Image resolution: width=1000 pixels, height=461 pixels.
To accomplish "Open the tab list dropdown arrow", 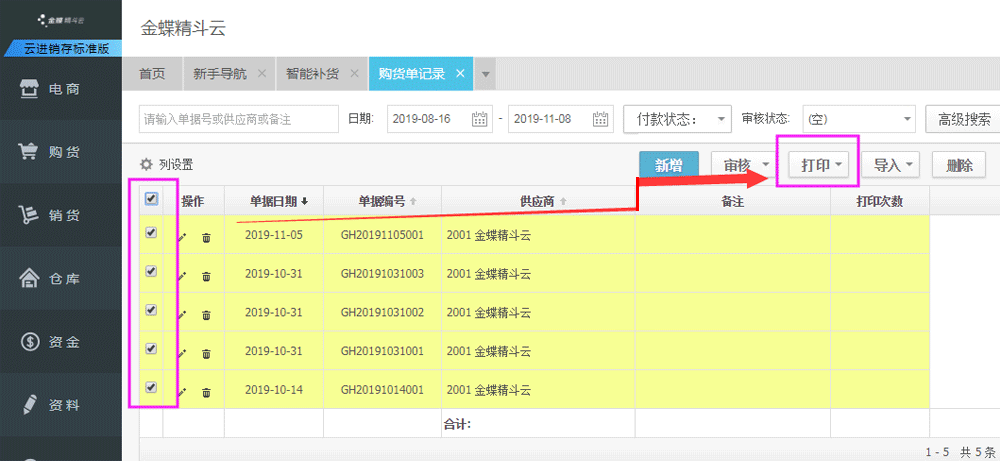I will [485, 74].
